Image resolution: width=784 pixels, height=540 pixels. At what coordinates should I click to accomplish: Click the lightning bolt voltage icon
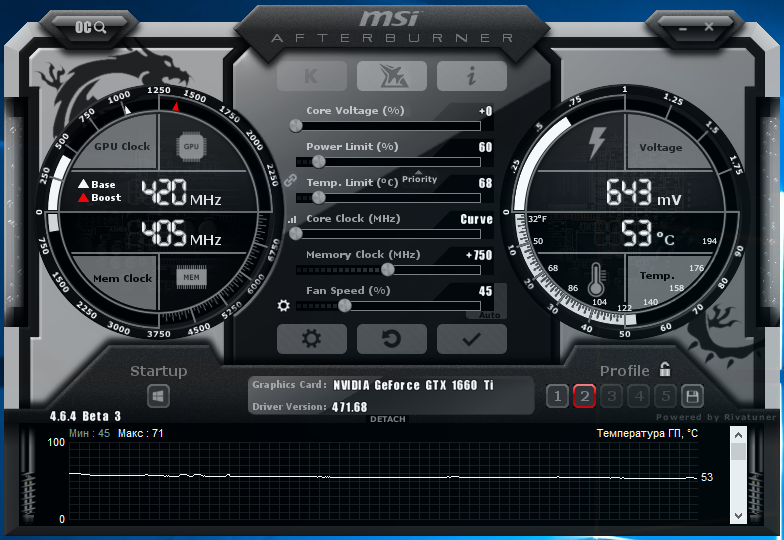597,144
